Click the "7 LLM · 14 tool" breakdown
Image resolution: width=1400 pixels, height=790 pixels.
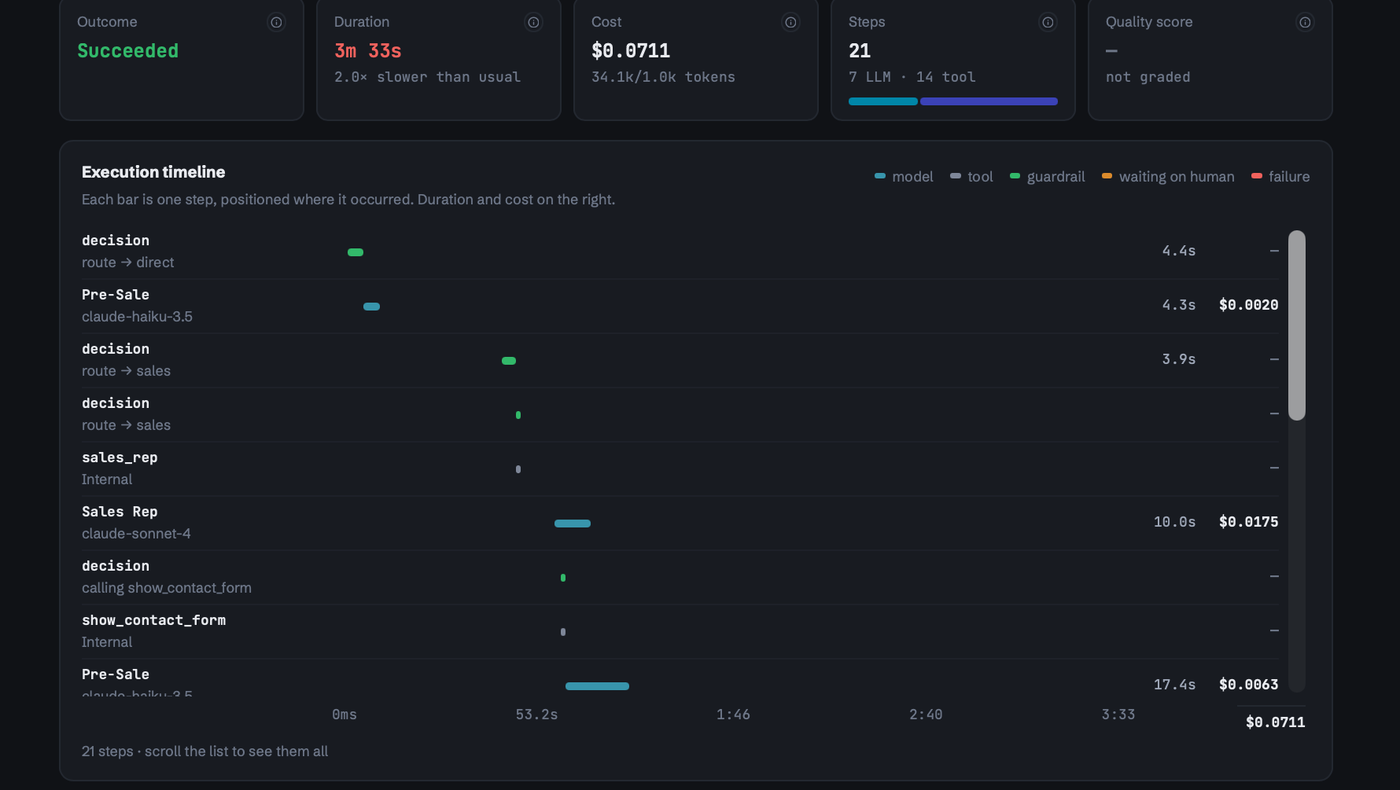(912, 77)
